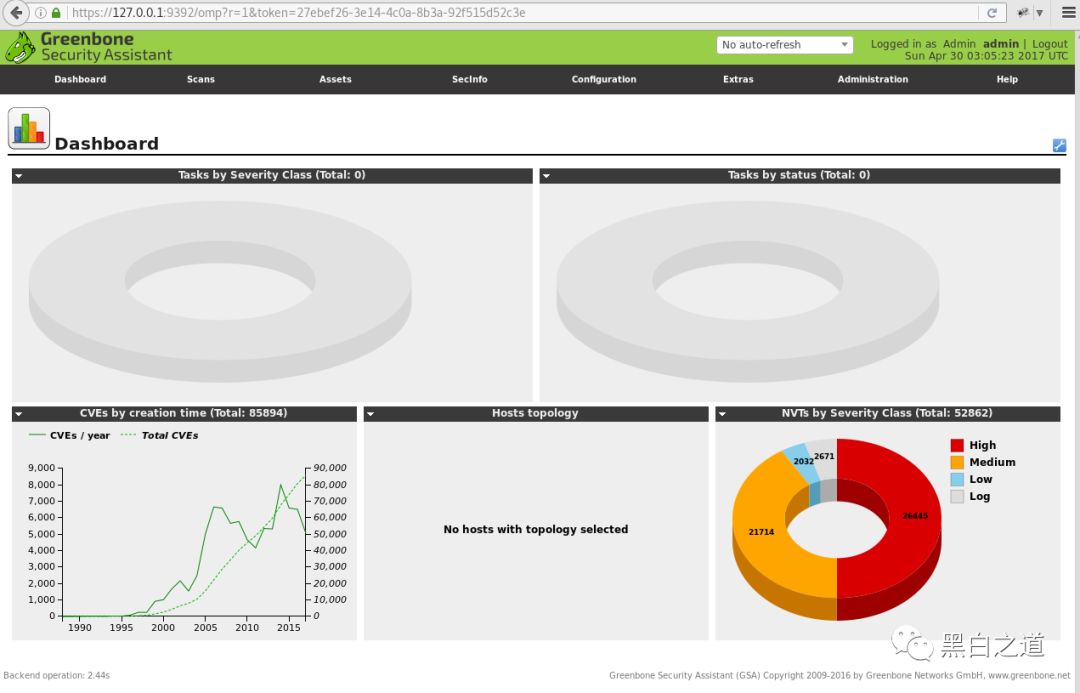Click the Greenbone dragon logo
Viewport: 1080px width, 693px height.
click(x=19, y=48)
